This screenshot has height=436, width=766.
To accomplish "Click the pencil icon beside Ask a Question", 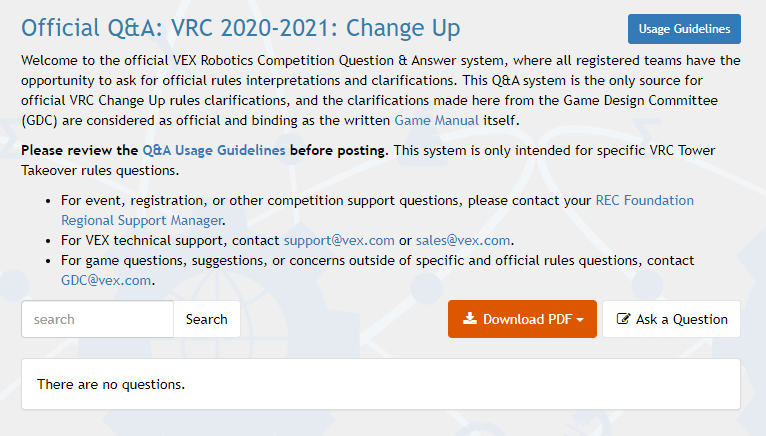I will (x=624, y=320).
